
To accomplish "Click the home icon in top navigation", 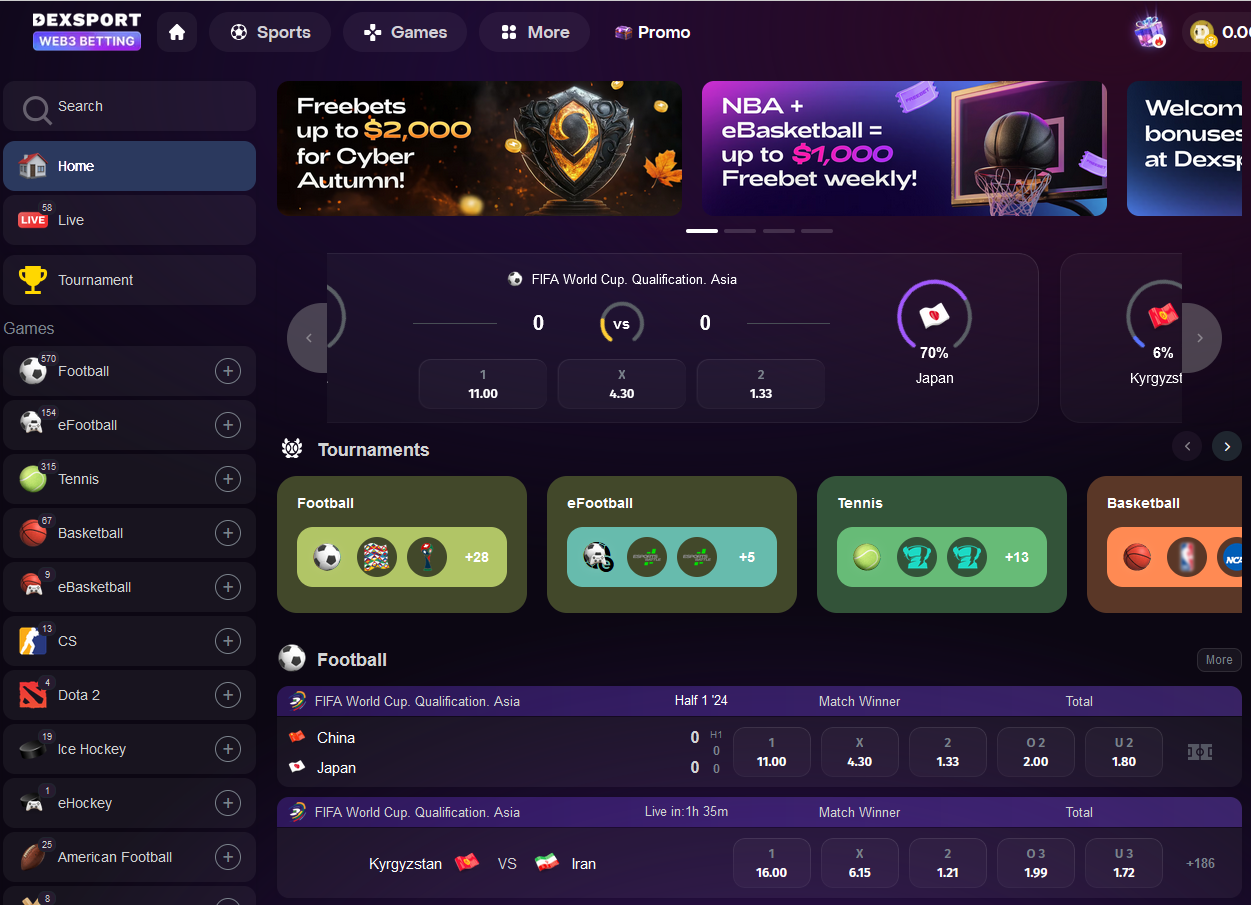I will tap(177, 32).
